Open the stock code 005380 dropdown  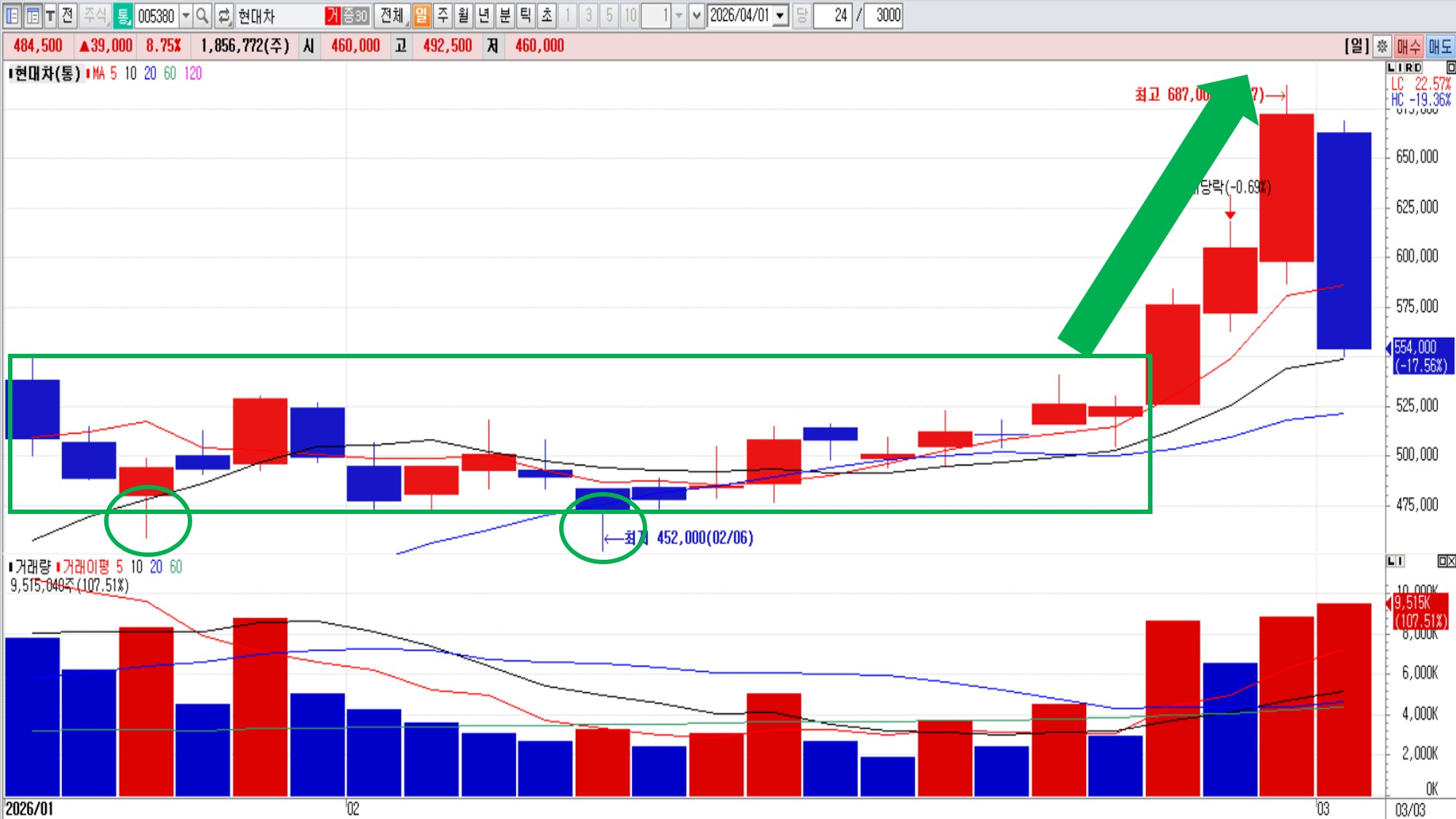[186, 15]
